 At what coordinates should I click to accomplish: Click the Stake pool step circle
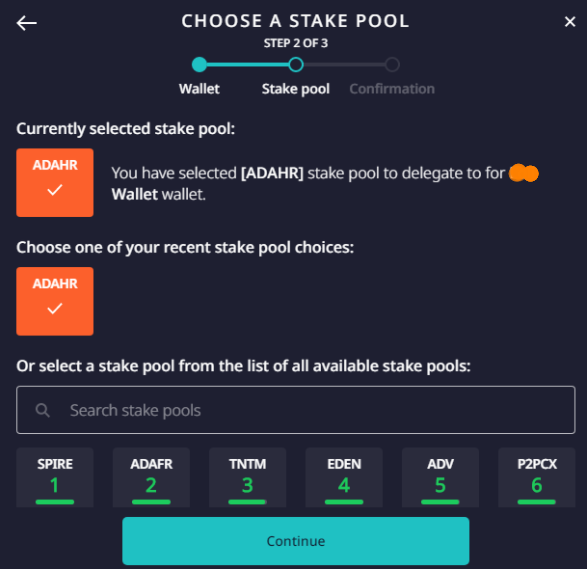coord(296,64)
